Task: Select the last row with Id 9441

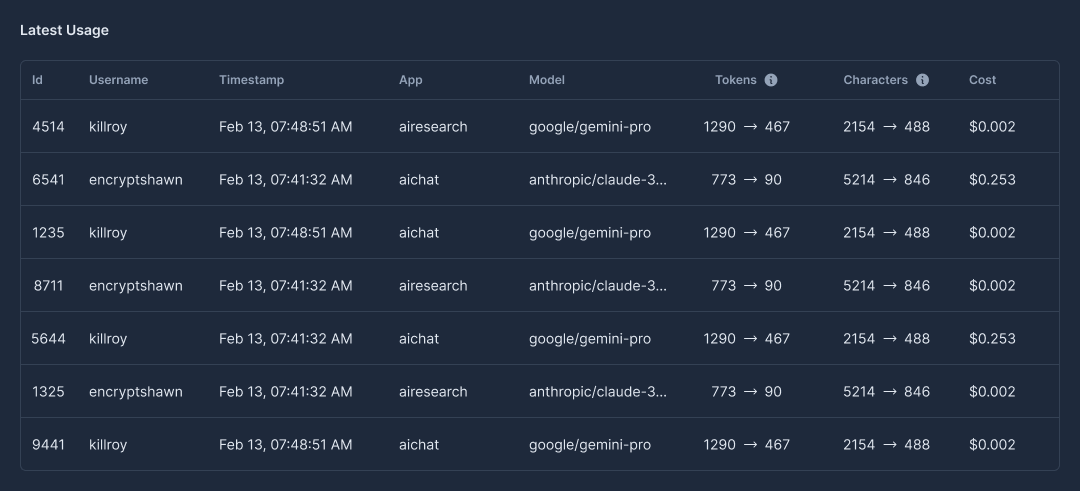Action: click(x=48, y=445)
